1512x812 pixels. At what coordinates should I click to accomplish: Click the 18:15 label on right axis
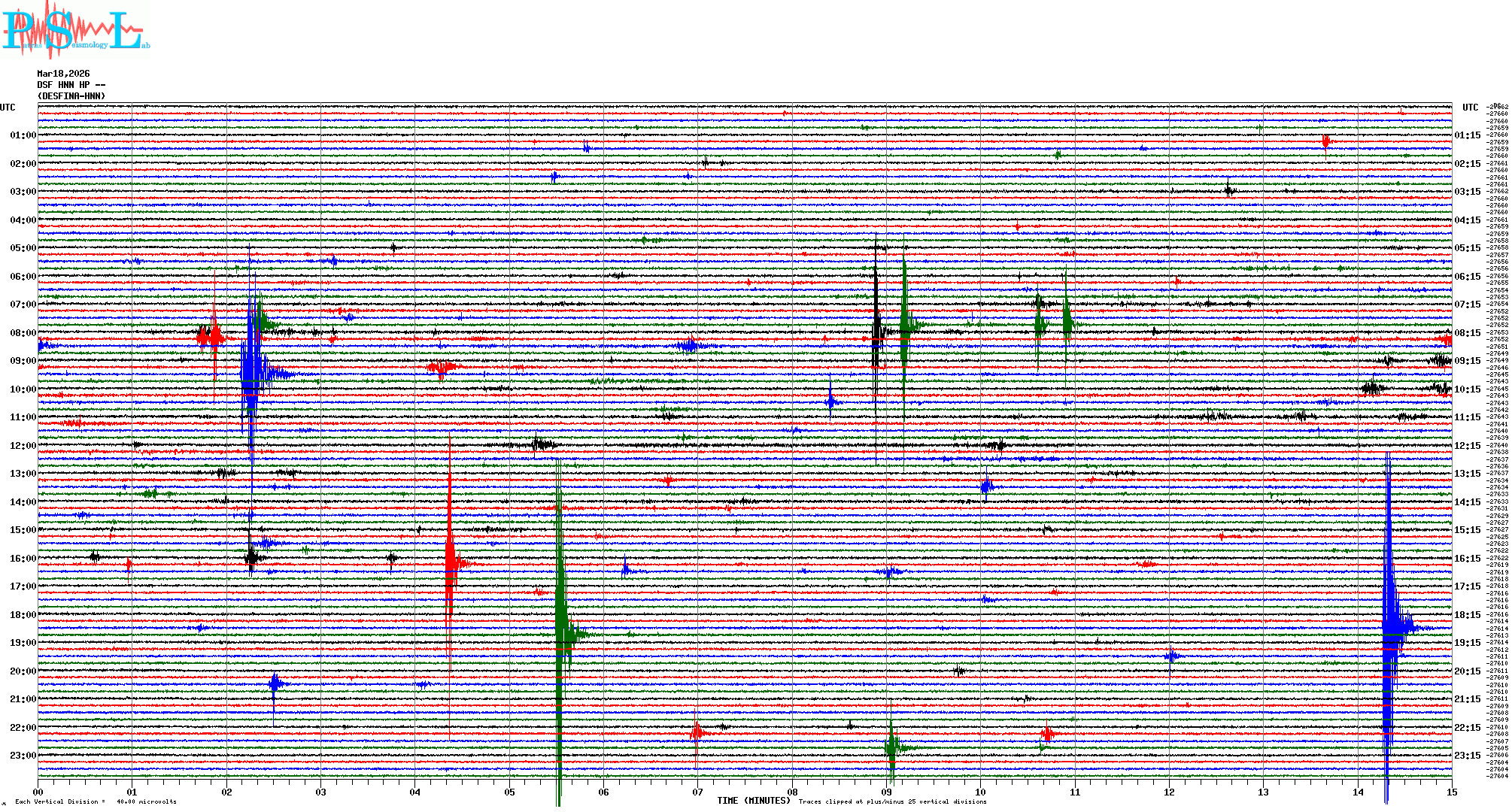(1467, 615)
